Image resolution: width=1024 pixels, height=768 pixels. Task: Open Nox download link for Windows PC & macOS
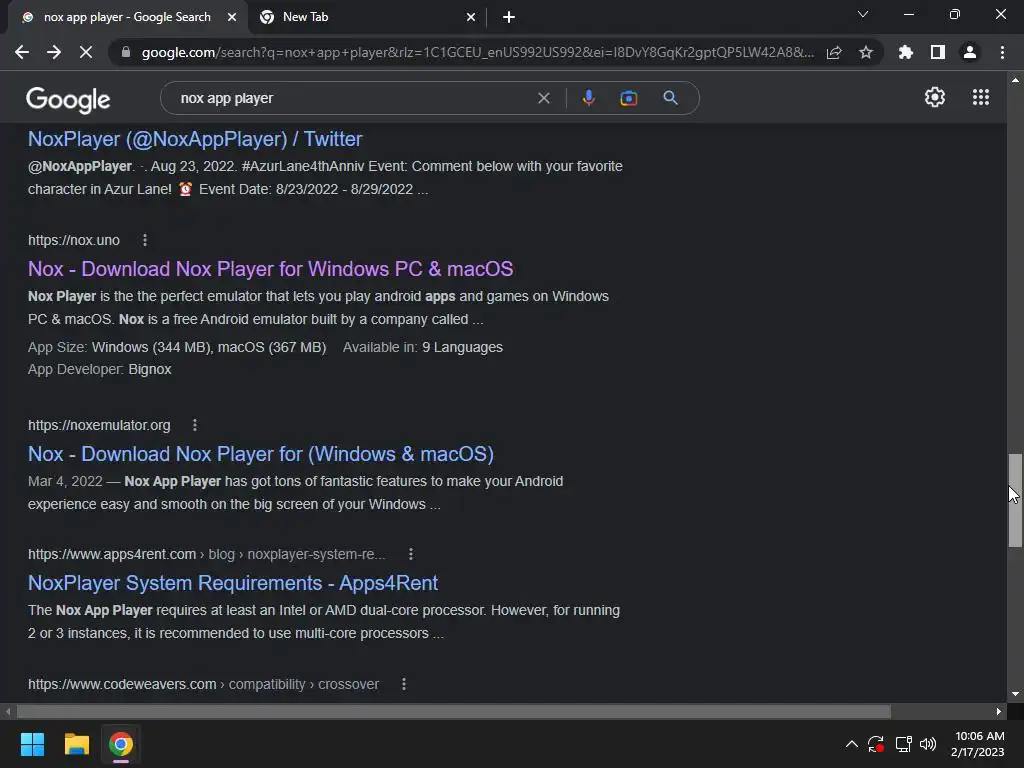270,268
